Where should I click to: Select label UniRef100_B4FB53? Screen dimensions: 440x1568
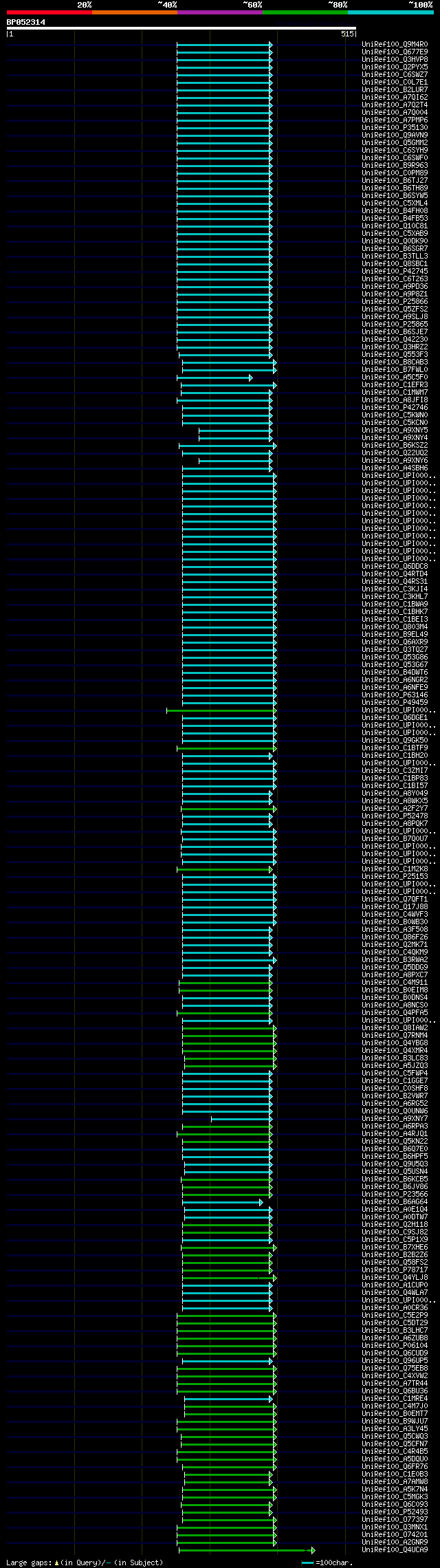coord(395,219)
